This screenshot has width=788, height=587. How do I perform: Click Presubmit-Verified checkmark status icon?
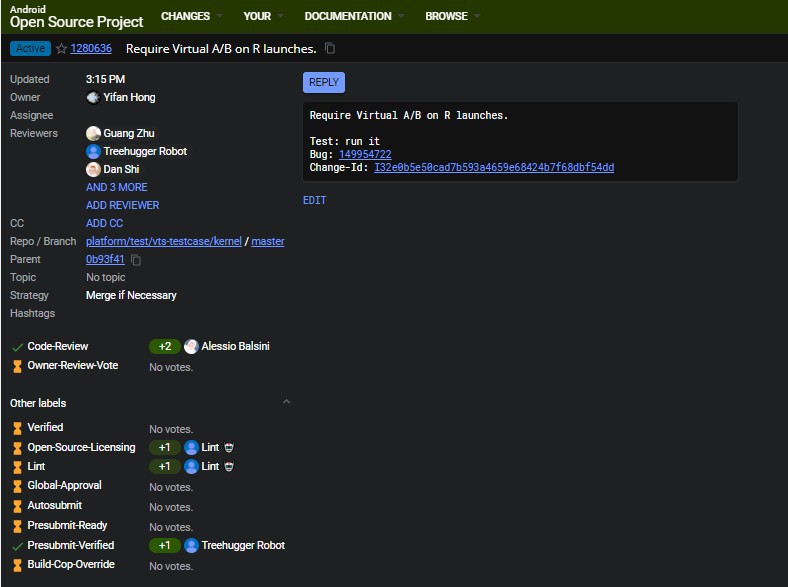(x=17, y=546)
